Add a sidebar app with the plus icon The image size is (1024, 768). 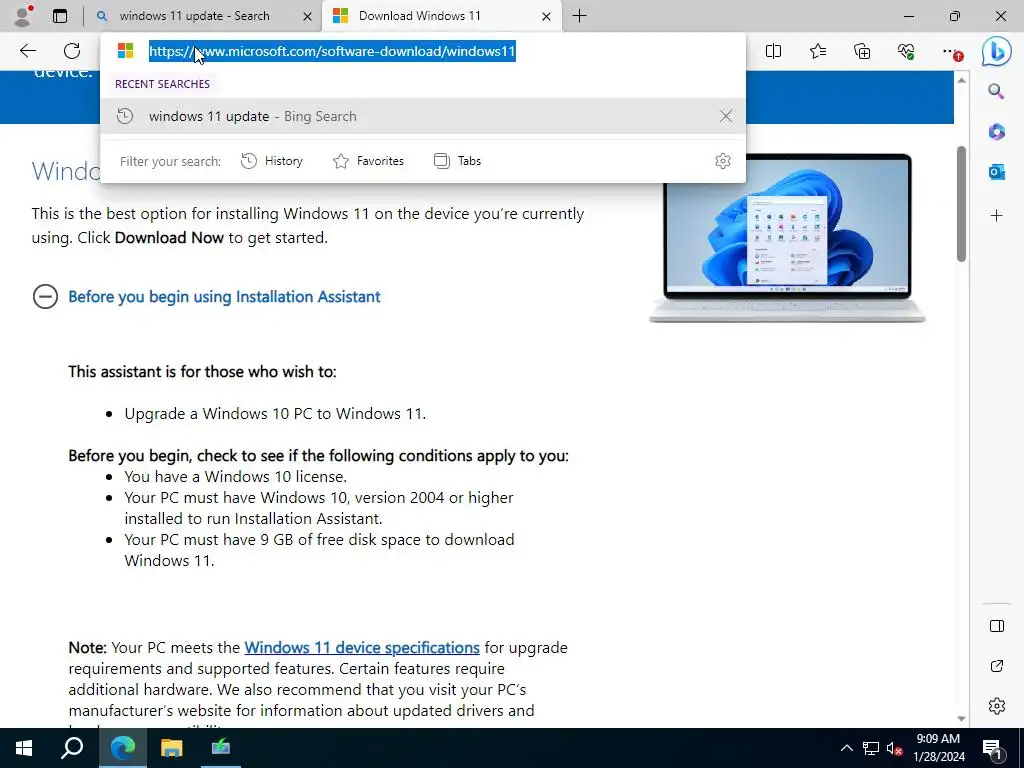pyautogui.click(x=997, y=216)
